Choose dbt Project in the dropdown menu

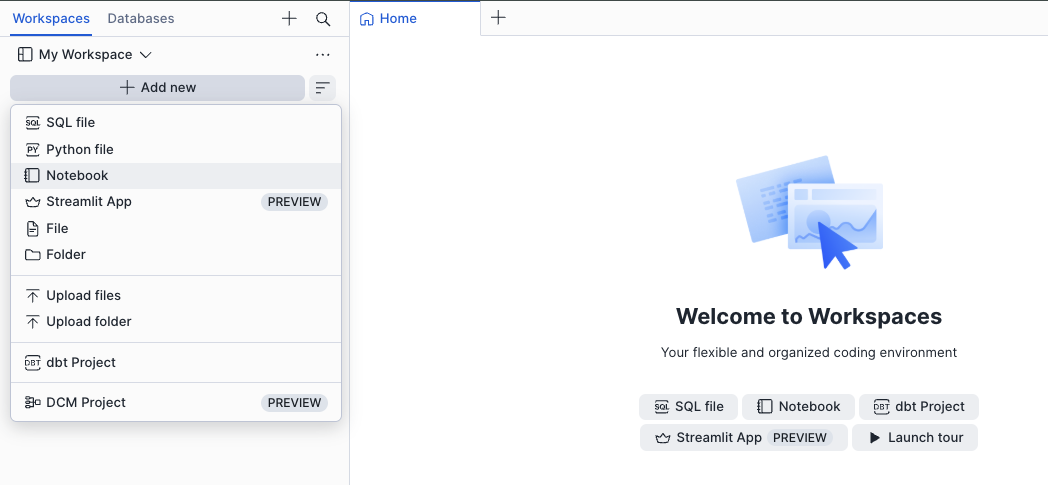176,363
